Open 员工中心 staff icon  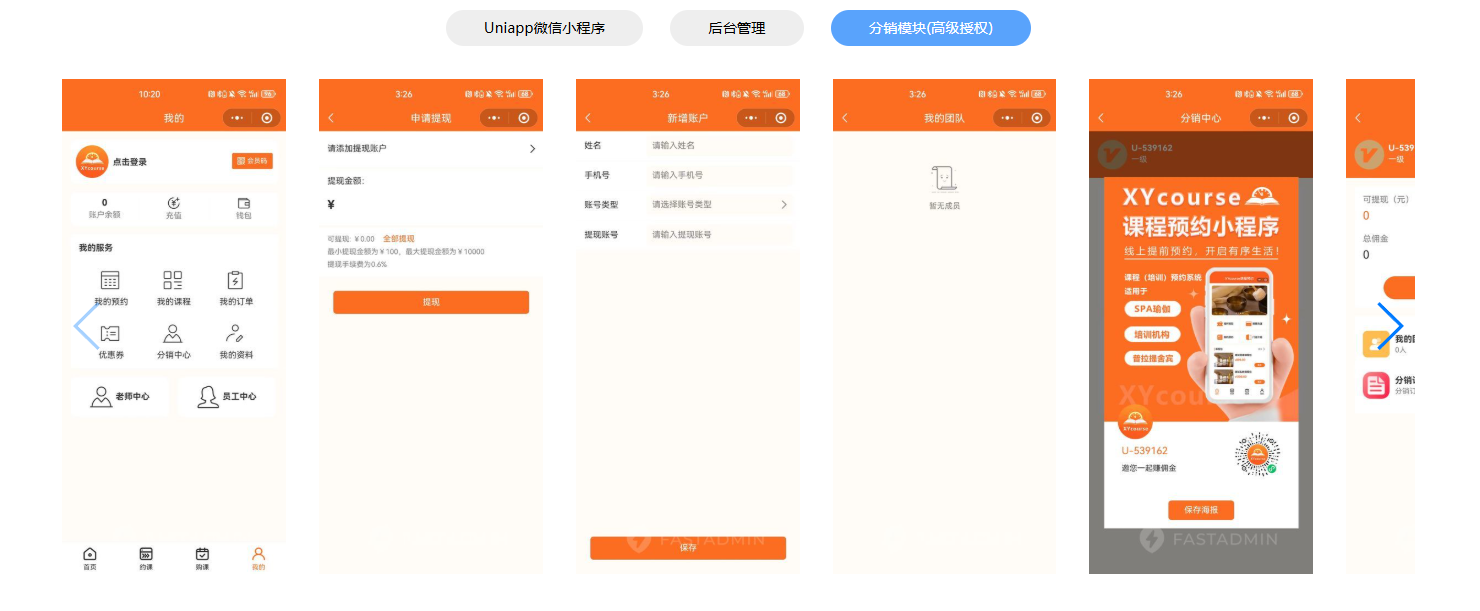(208, 397)
